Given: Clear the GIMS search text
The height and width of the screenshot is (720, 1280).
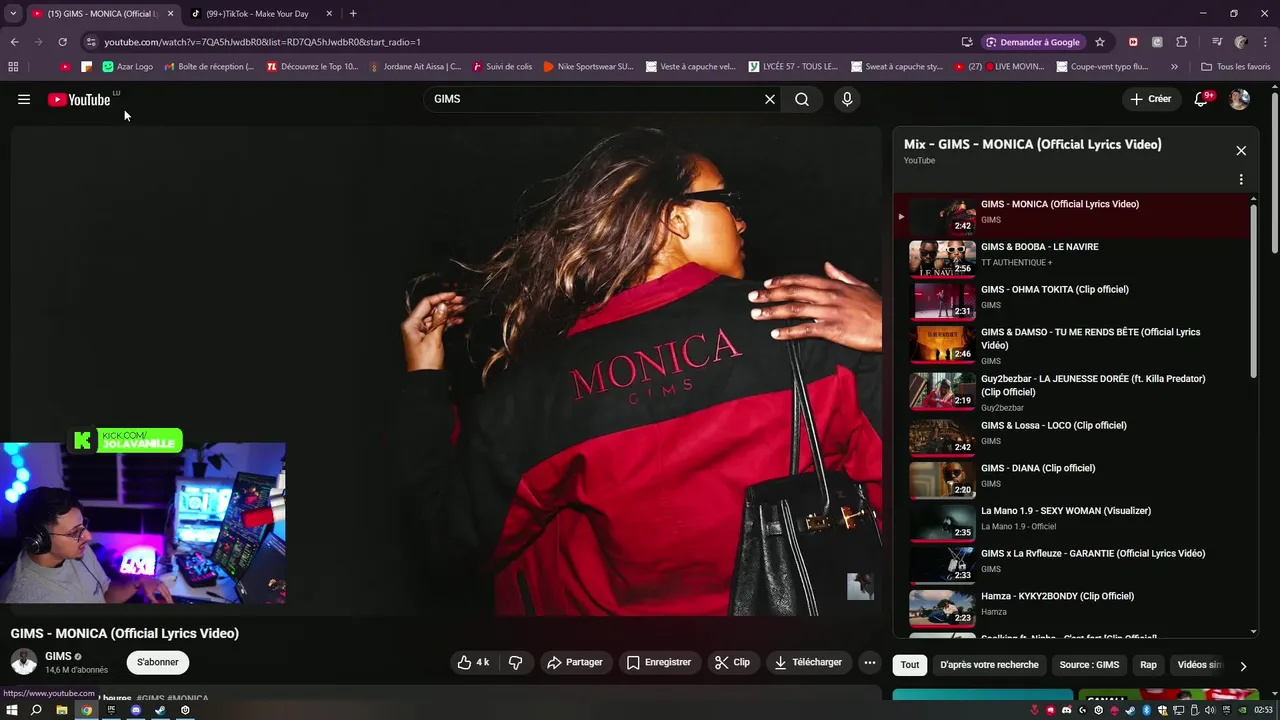Looking at the screenshot, I should (x=770, y=99).
